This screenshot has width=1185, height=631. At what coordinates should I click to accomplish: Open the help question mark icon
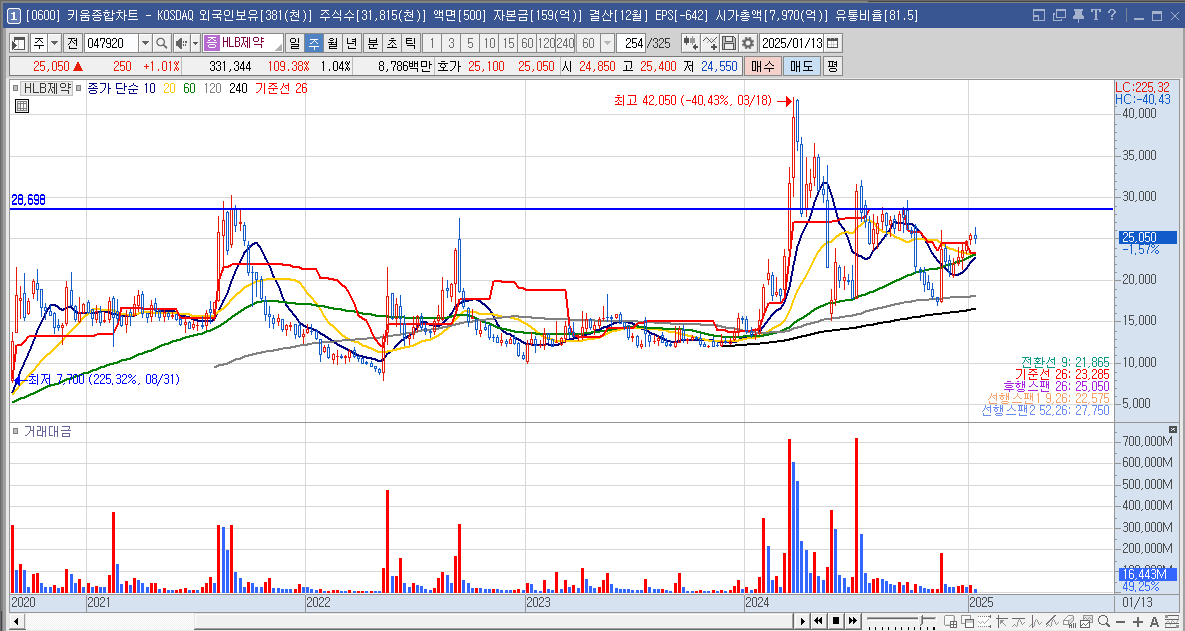(x=1112, y=14)
